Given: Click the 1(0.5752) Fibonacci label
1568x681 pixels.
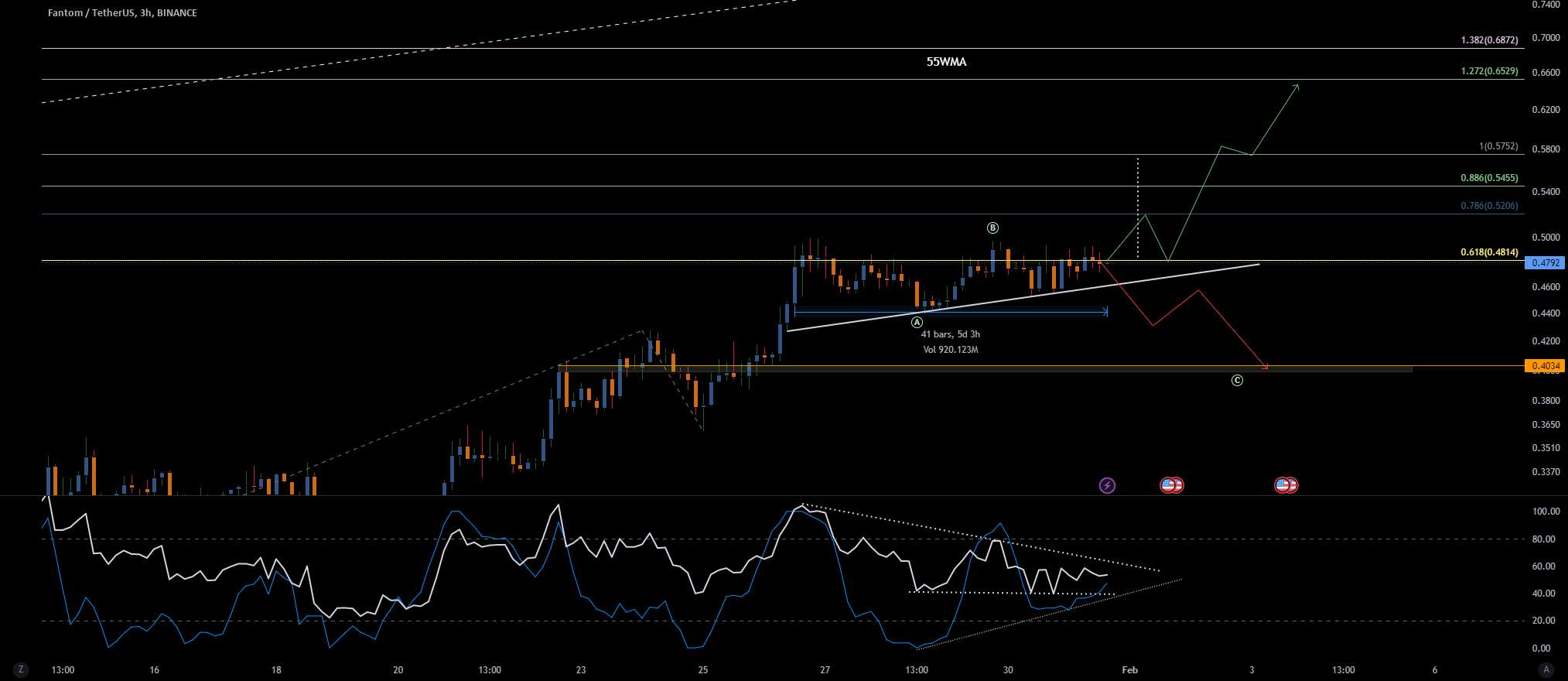Looking at the screenshot, I should tap(1498, 145).
